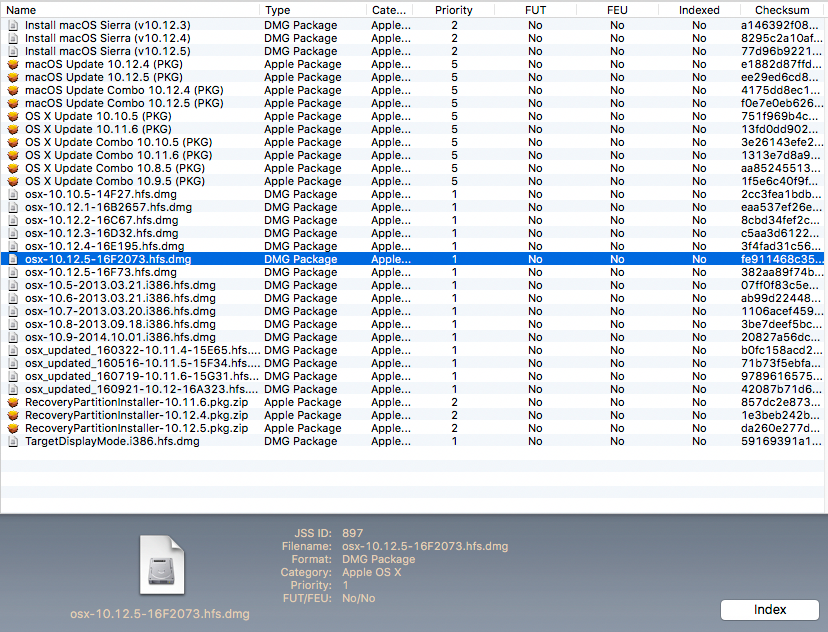Screen dimensions: 828x632
Task: Click package icon for OS X Update Combo 10.9.5
Action: tap(13, 181)
